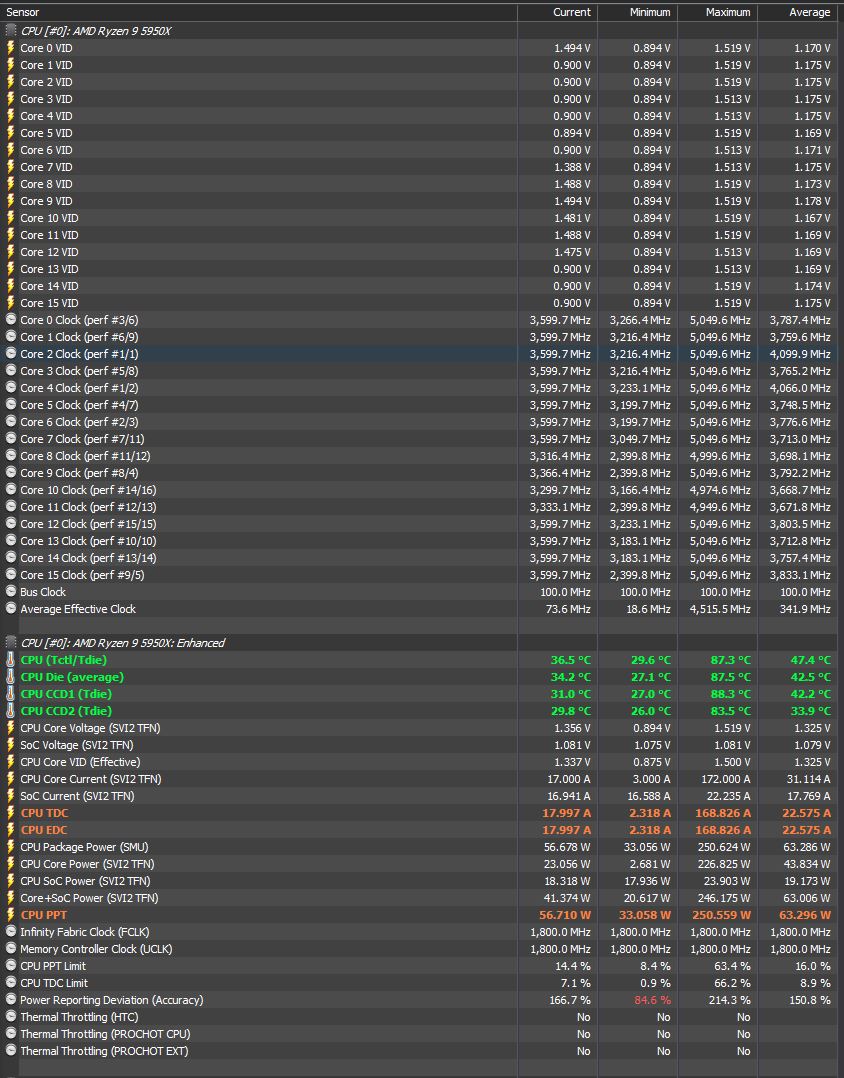Select the Core 1 VID row label
Screen dimensions: 844x1078
click(46, 65)
